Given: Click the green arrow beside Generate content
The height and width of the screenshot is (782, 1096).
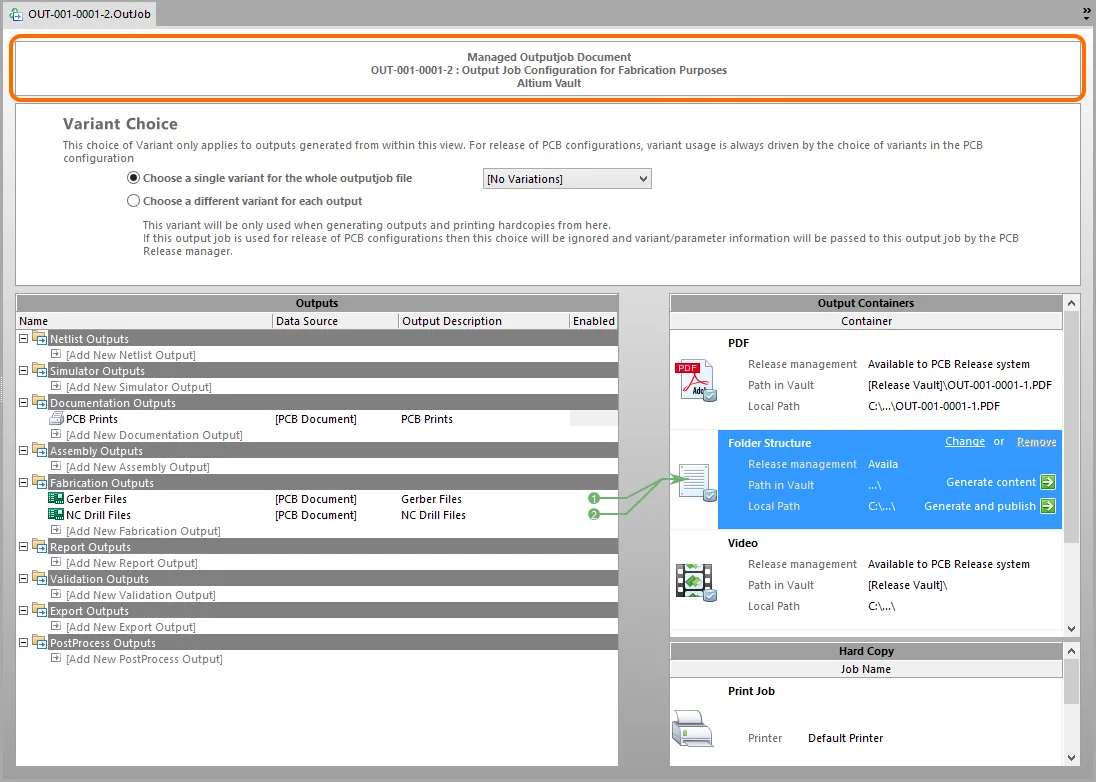Looking at the screenshot, I should [1048, 482].
